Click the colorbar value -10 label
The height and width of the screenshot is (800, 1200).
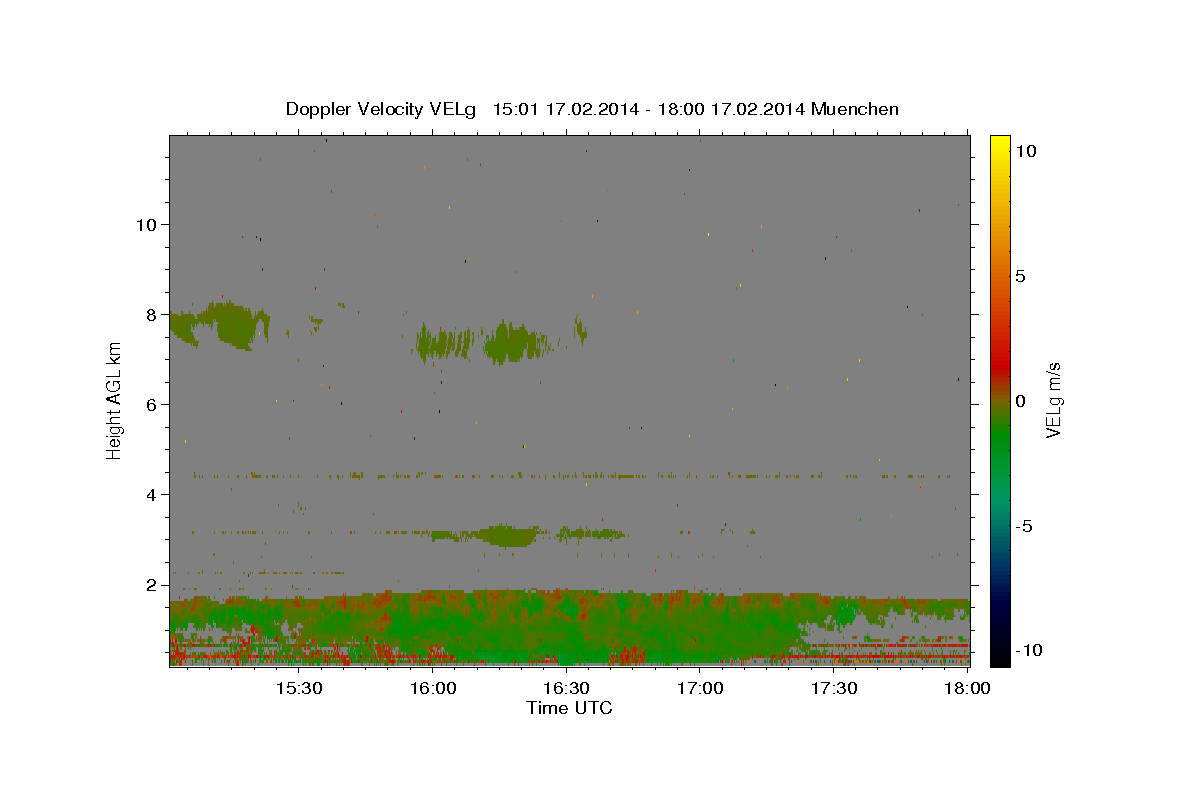1029,650
